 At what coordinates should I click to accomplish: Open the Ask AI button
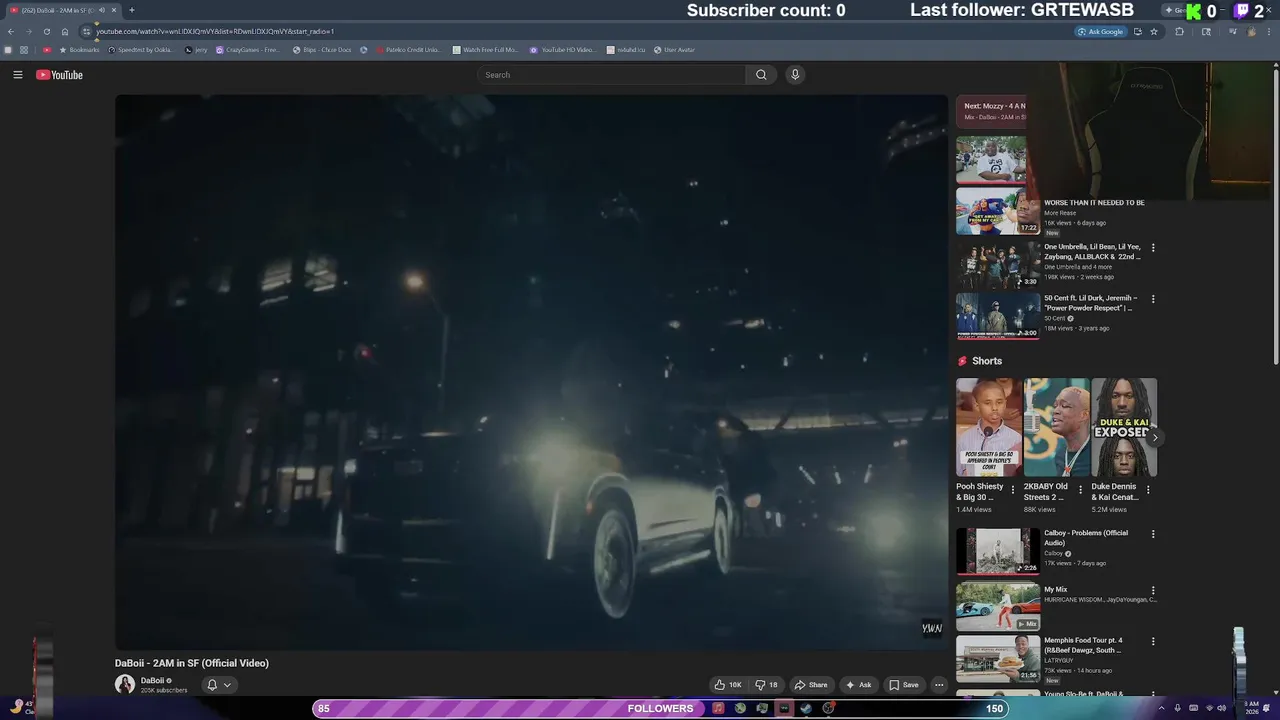pos(858,685)
